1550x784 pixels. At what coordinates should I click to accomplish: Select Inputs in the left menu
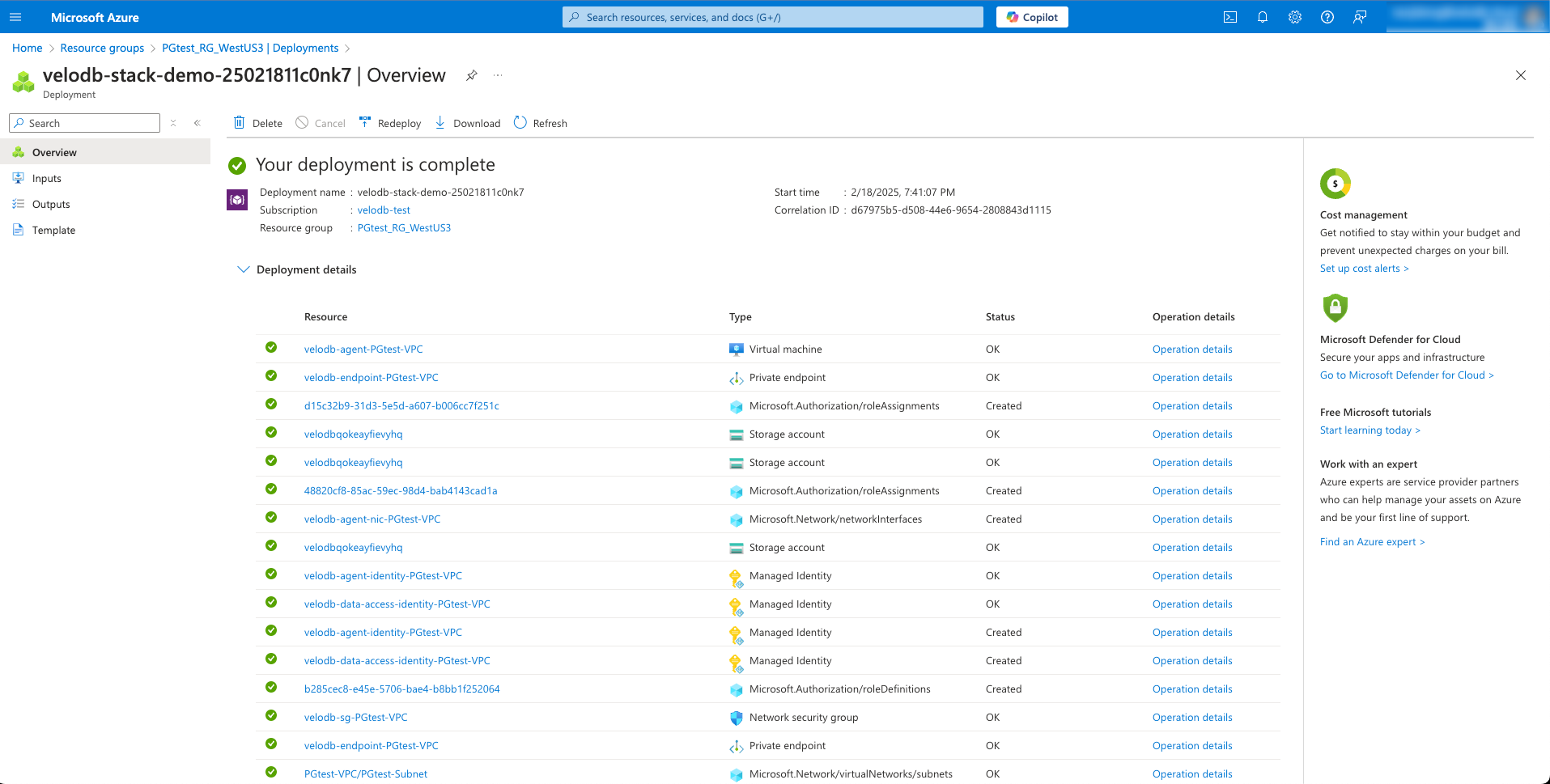click(47, 179)
